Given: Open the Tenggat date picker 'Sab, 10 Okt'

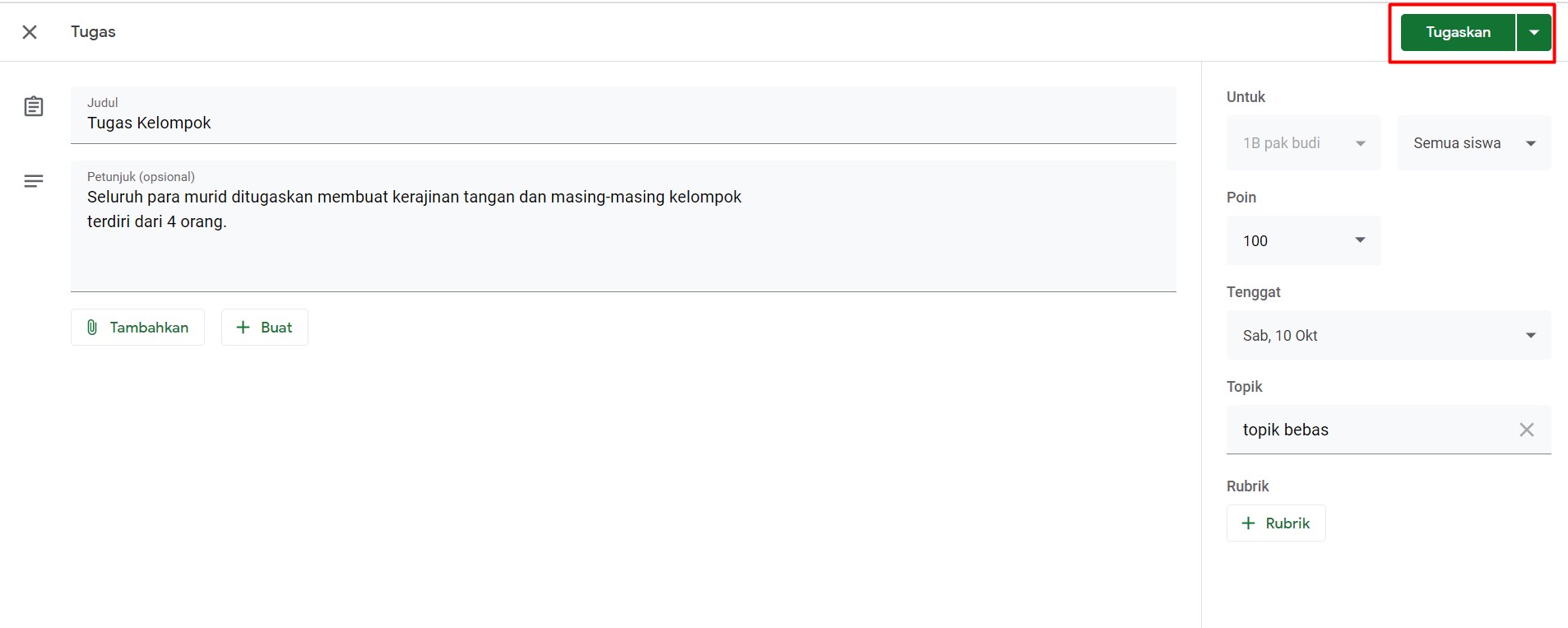Looking at the screenshot, I should [x=1387, y=335].
